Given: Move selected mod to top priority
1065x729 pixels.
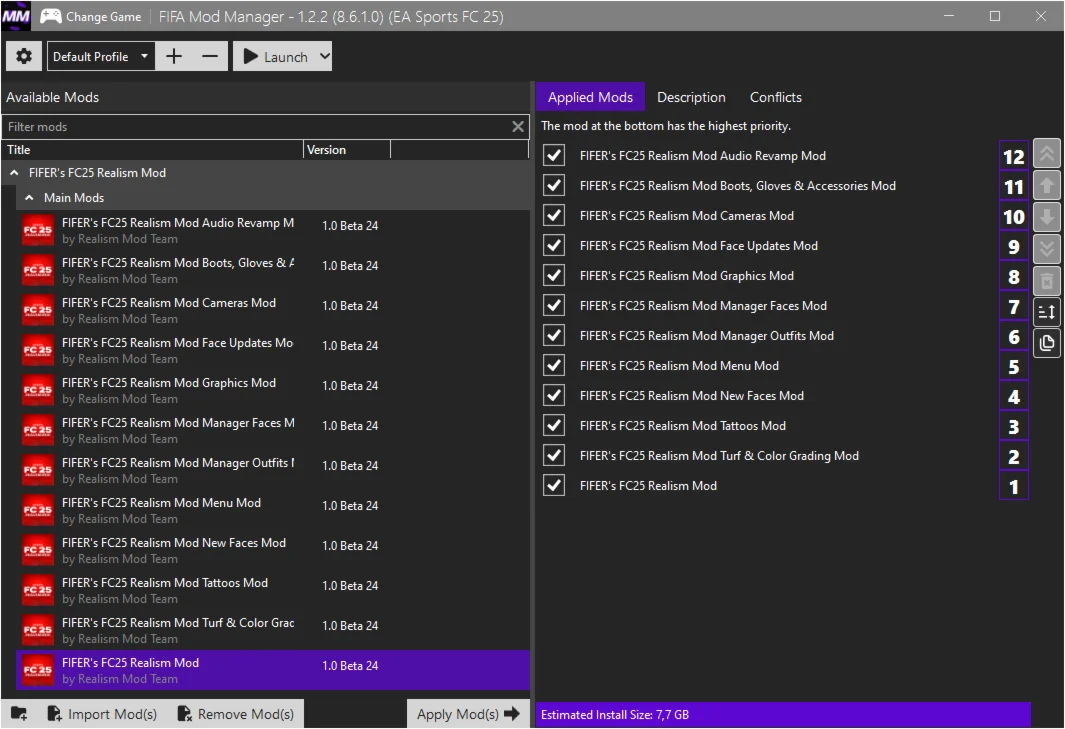Looking at the screenshot, I should tap(1047, 154).
